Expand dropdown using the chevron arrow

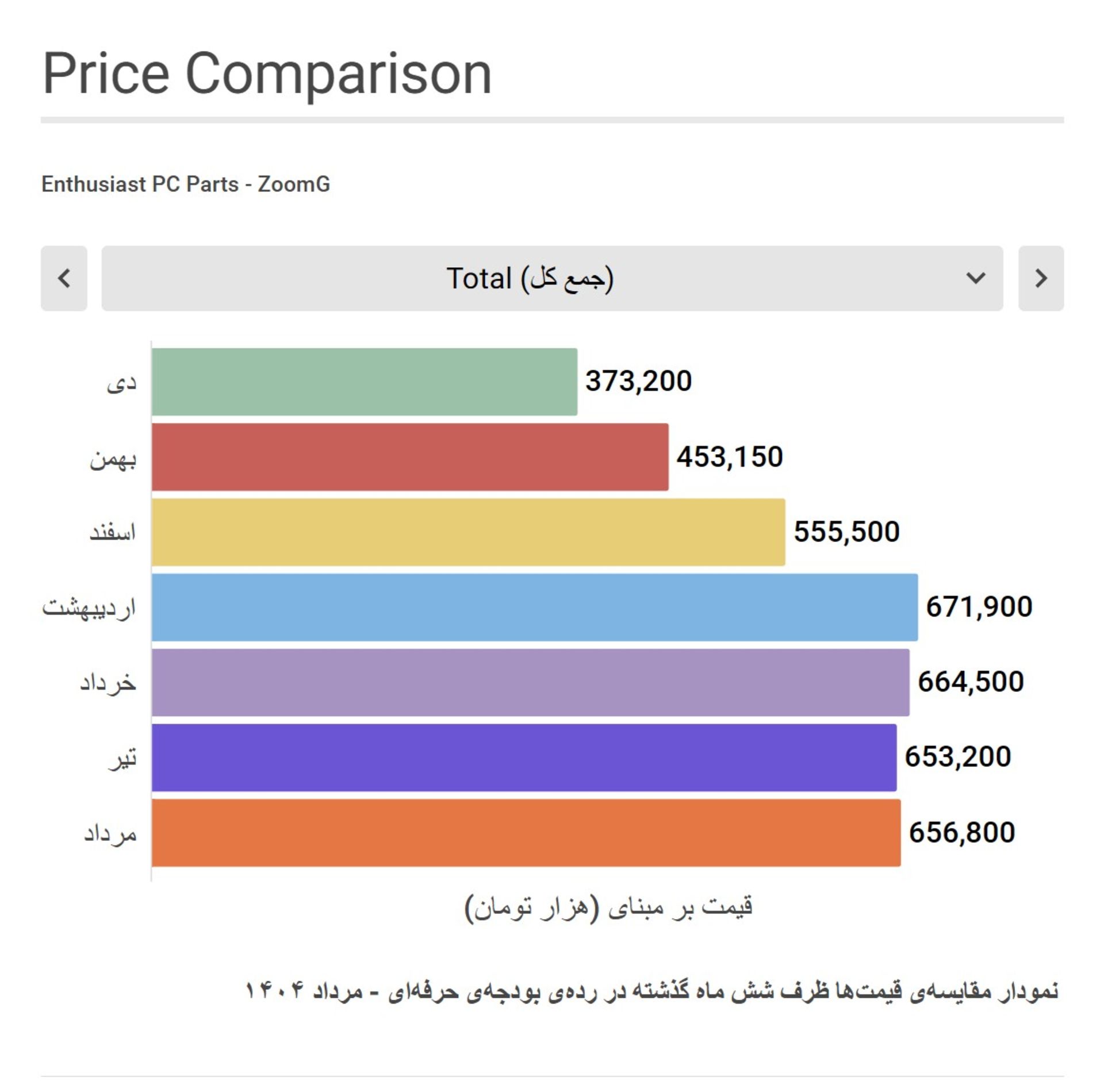pyautogui.click(x=976, y=279)
